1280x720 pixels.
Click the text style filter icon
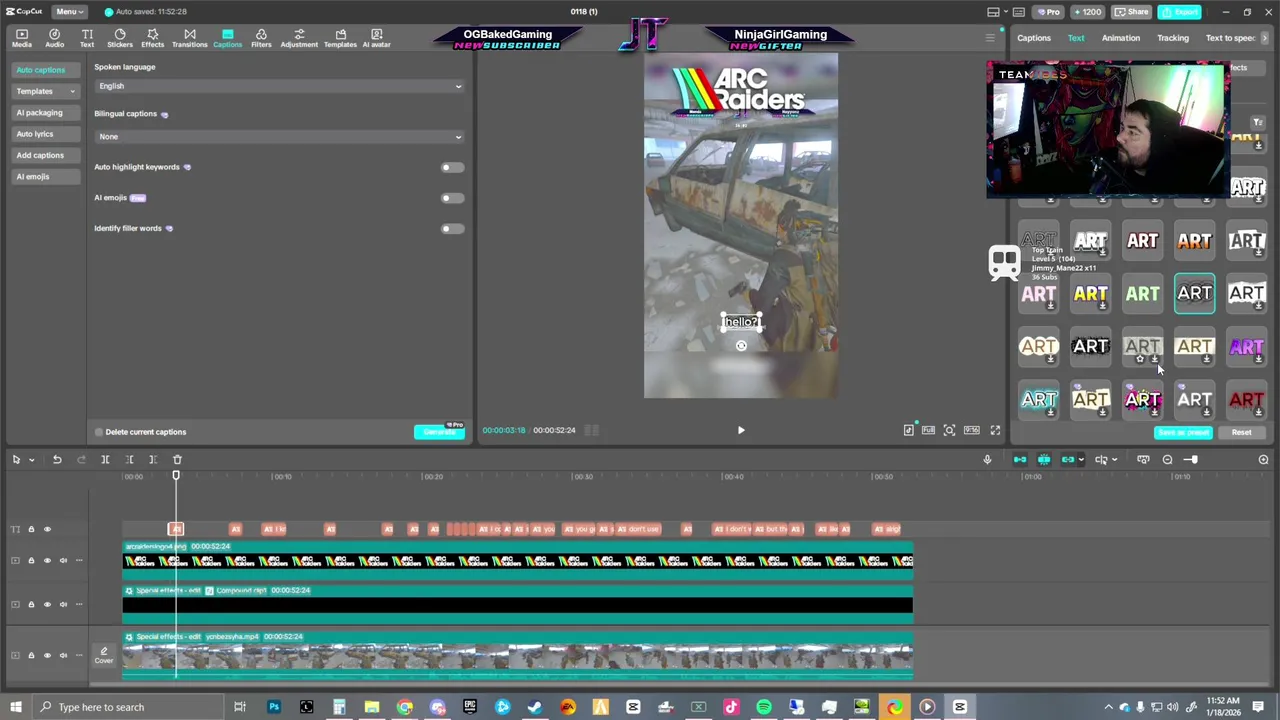(x=1257, y=122)
